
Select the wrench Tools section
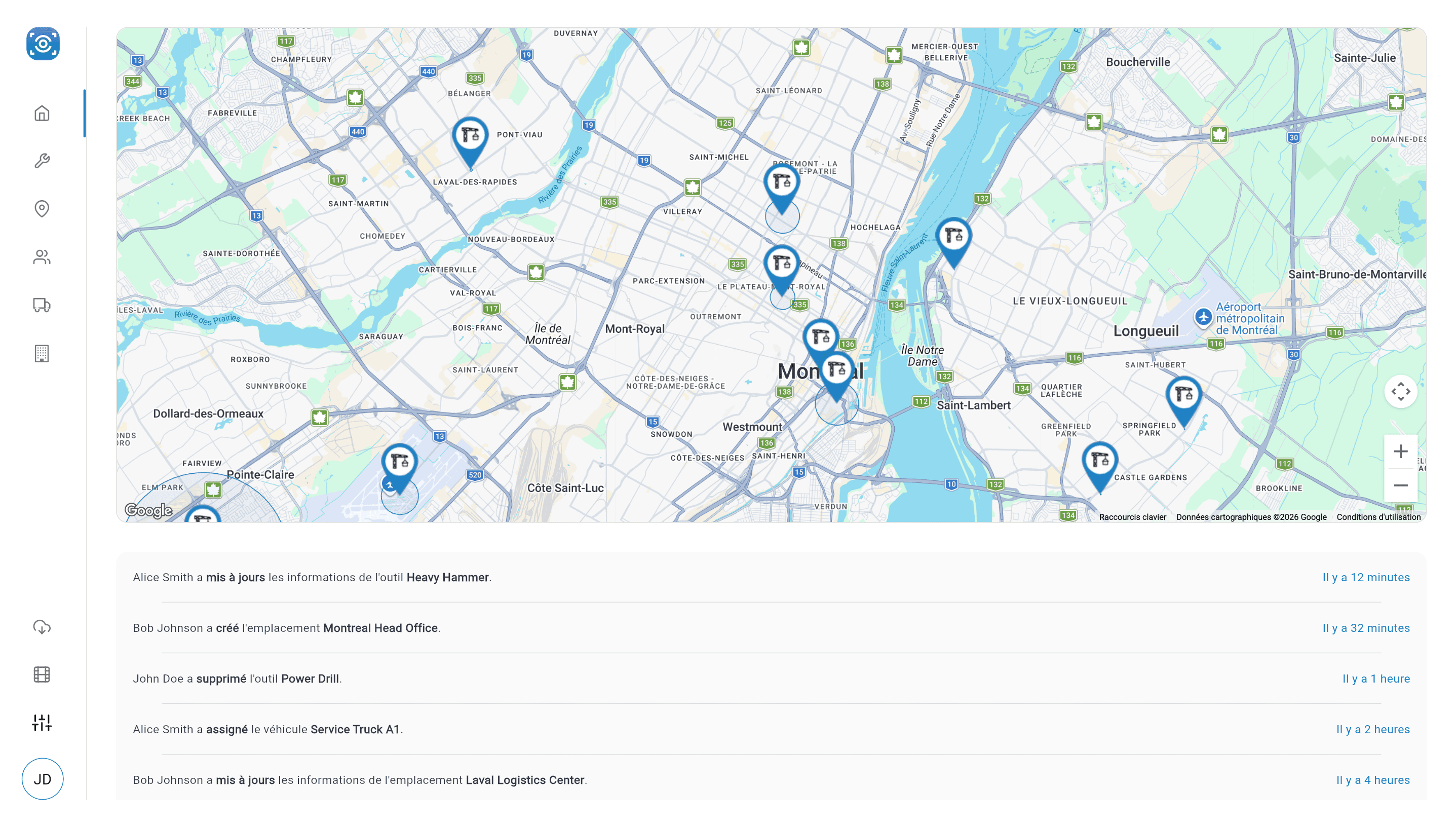pyautogui.click(x=42, y=160)
